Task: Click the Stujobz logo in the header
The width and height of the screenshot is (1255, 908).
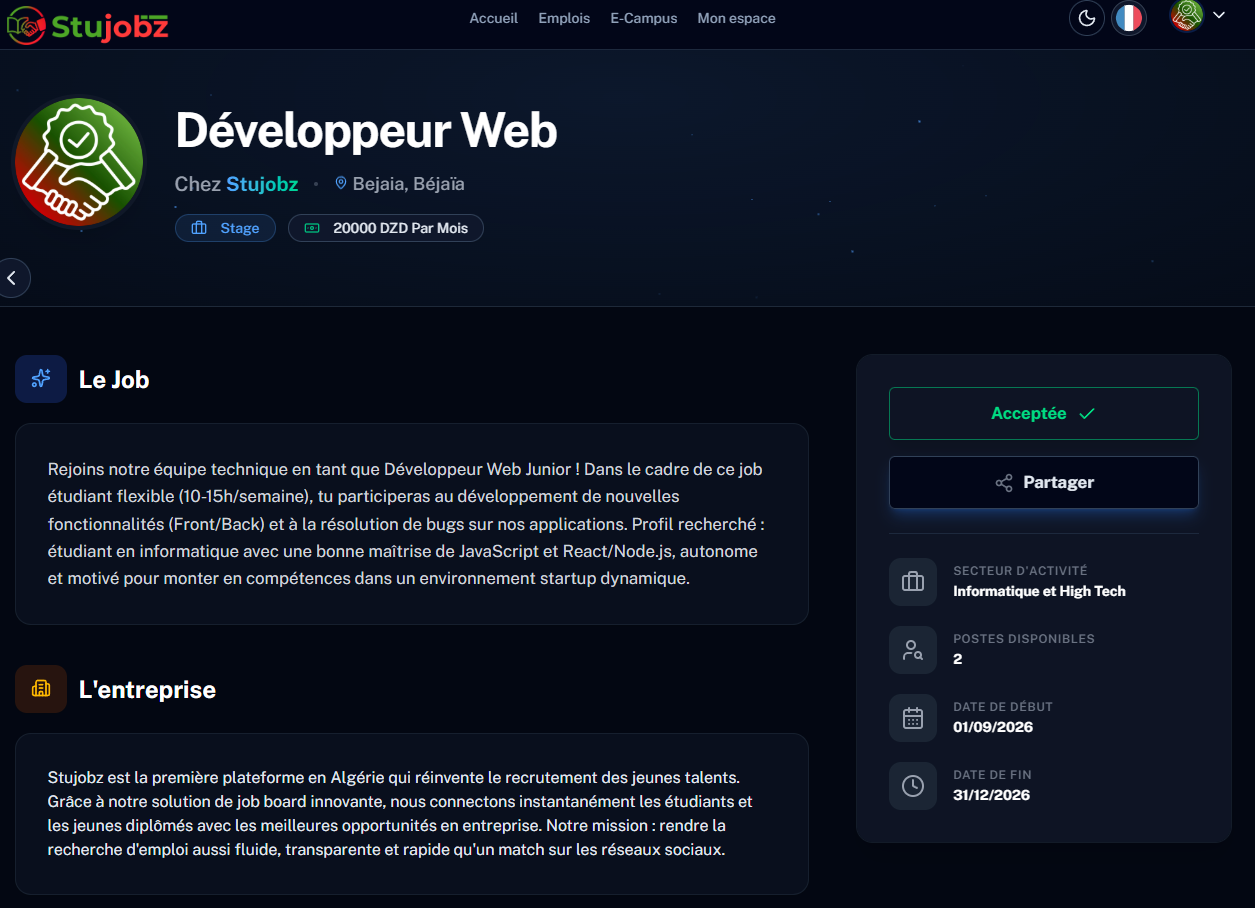Action: (x=88, y=22)
